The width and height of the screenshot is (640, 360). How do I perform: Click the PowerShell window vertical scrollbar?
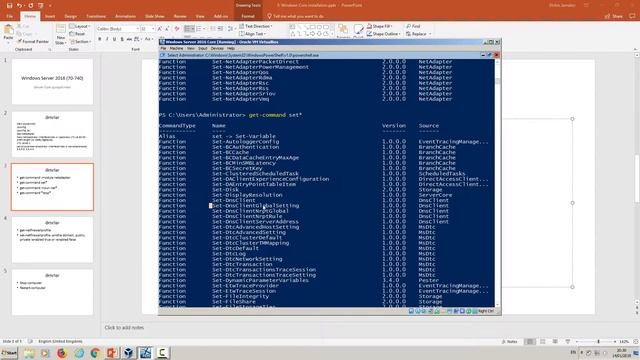coord(497,183)
